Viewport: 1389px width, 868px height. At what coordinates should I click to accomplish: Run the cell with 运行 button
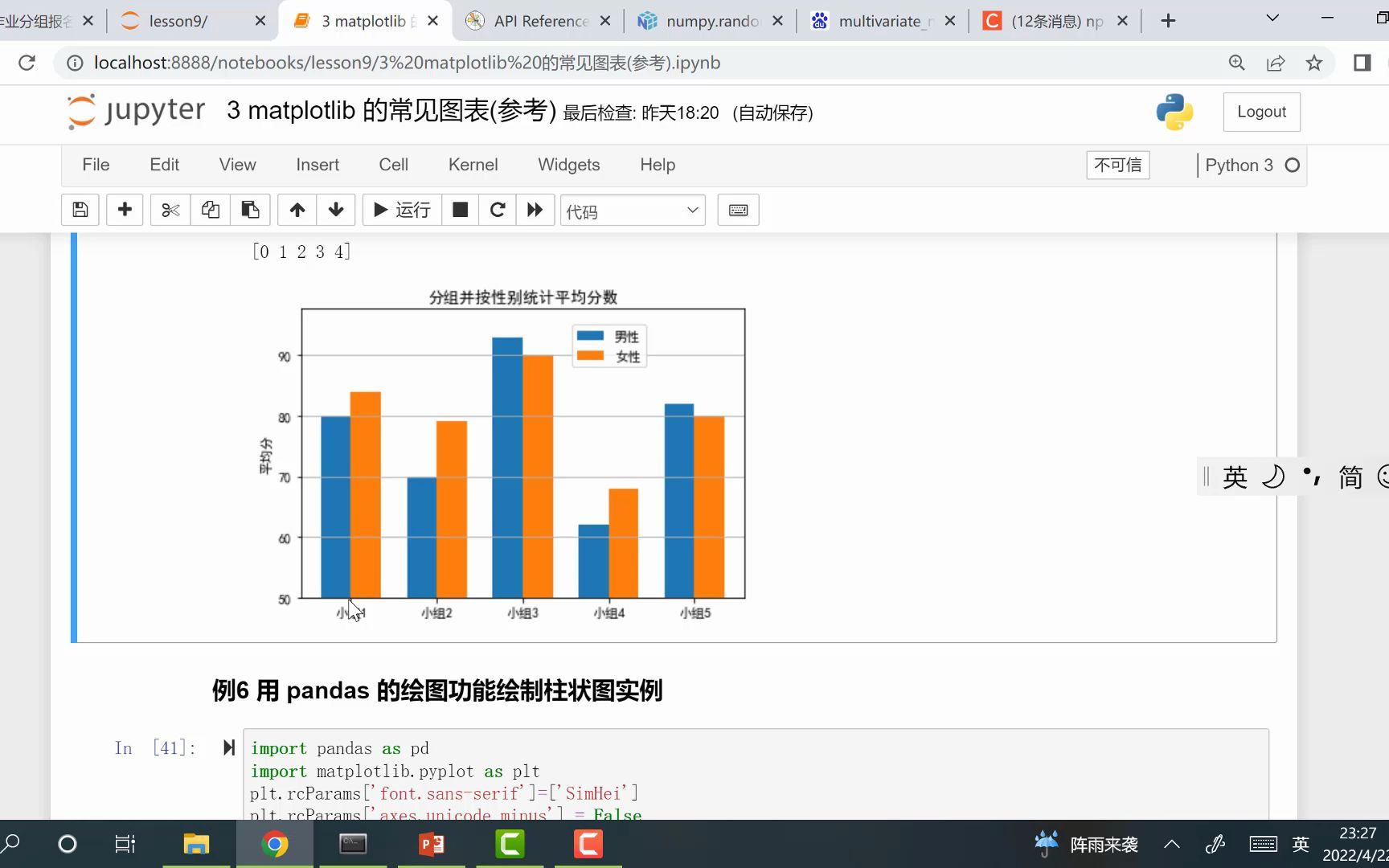tap(402, 210)
